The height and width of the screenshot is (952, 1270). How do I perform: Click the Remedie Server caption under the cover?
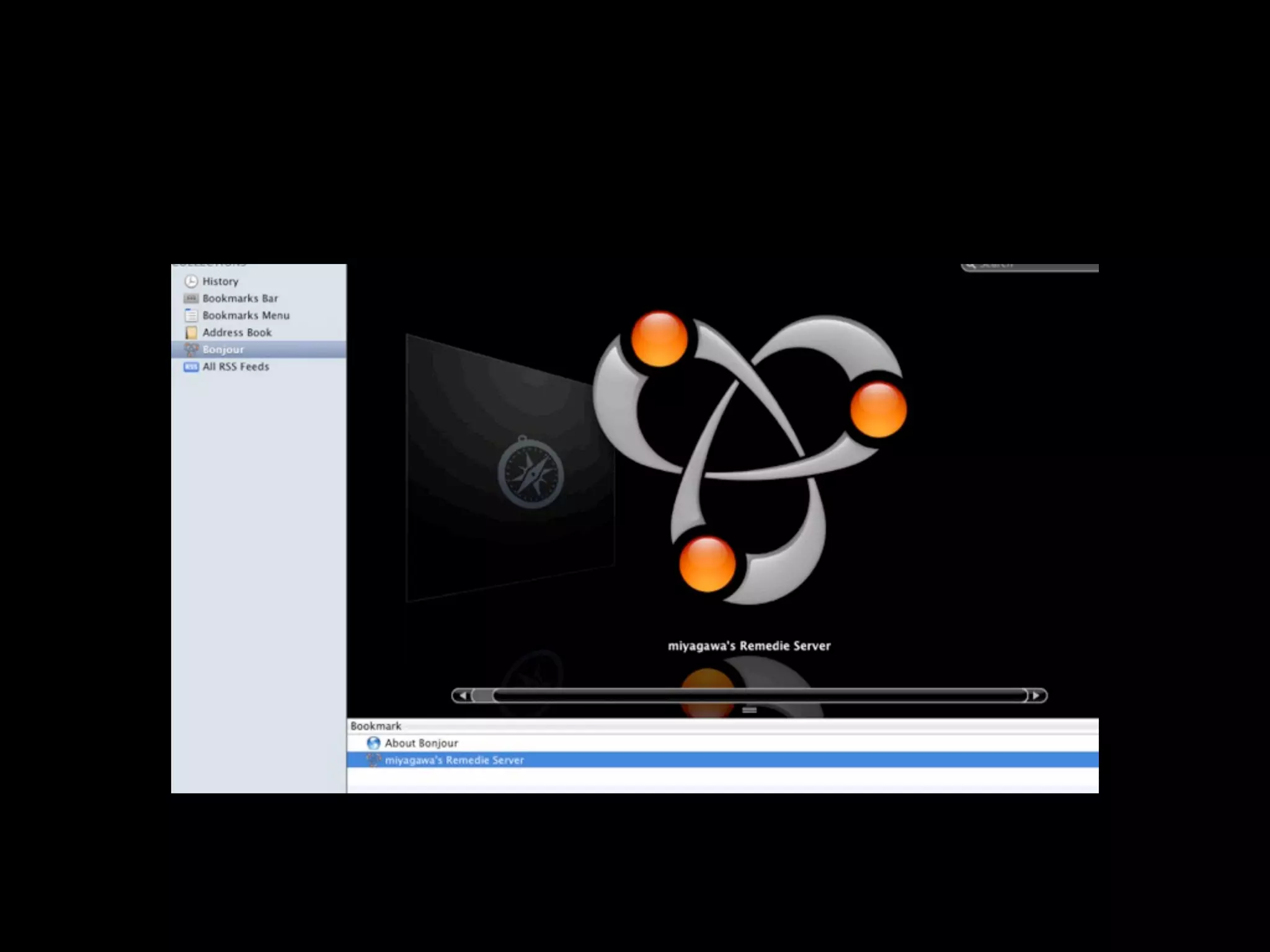(748, 646)
